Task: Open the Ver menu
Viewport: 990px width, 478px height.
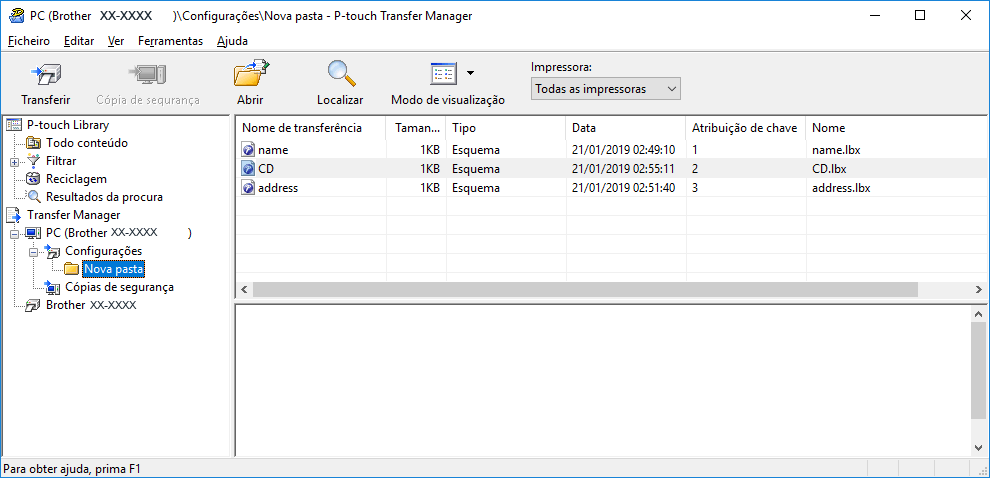Action: 116,41
